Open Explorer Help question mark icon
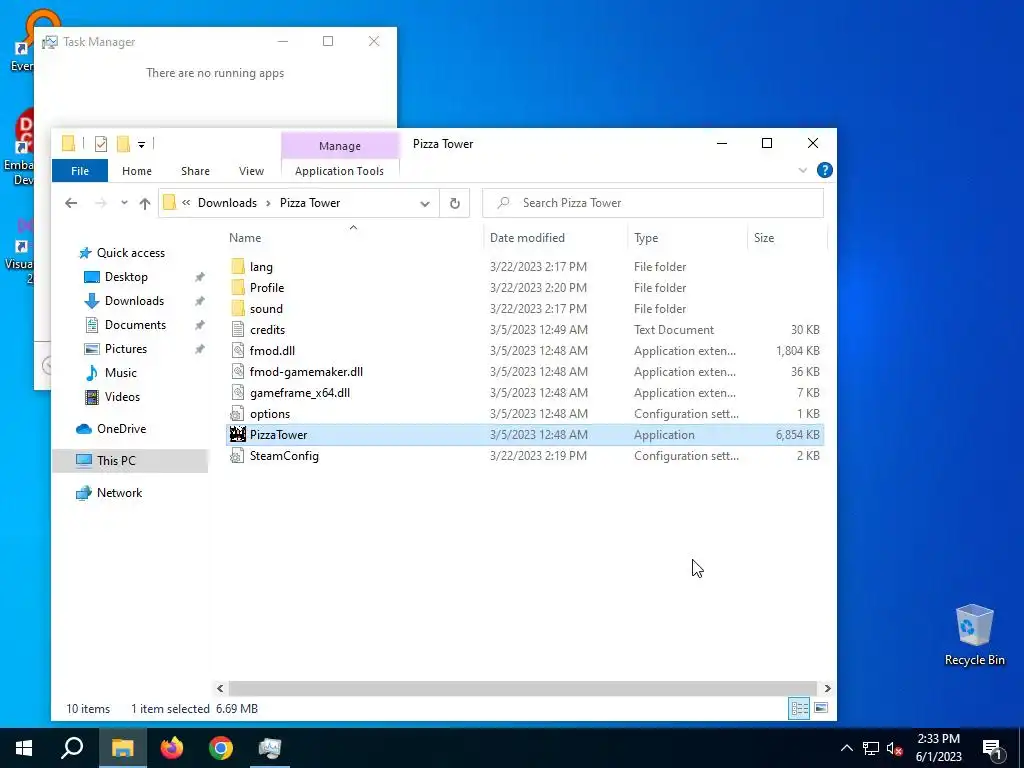The height and width of the screenshot is (768, 1024). pyautogui.click(x=825, y=170)
